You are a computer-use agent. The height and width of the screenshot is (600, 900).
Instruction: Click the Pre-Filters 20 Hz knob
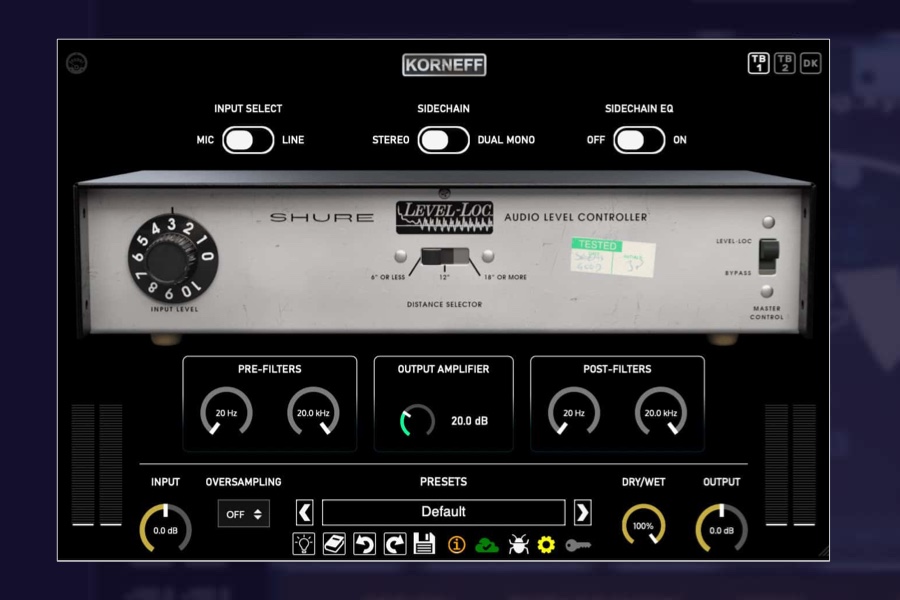[x=226, y=412]
